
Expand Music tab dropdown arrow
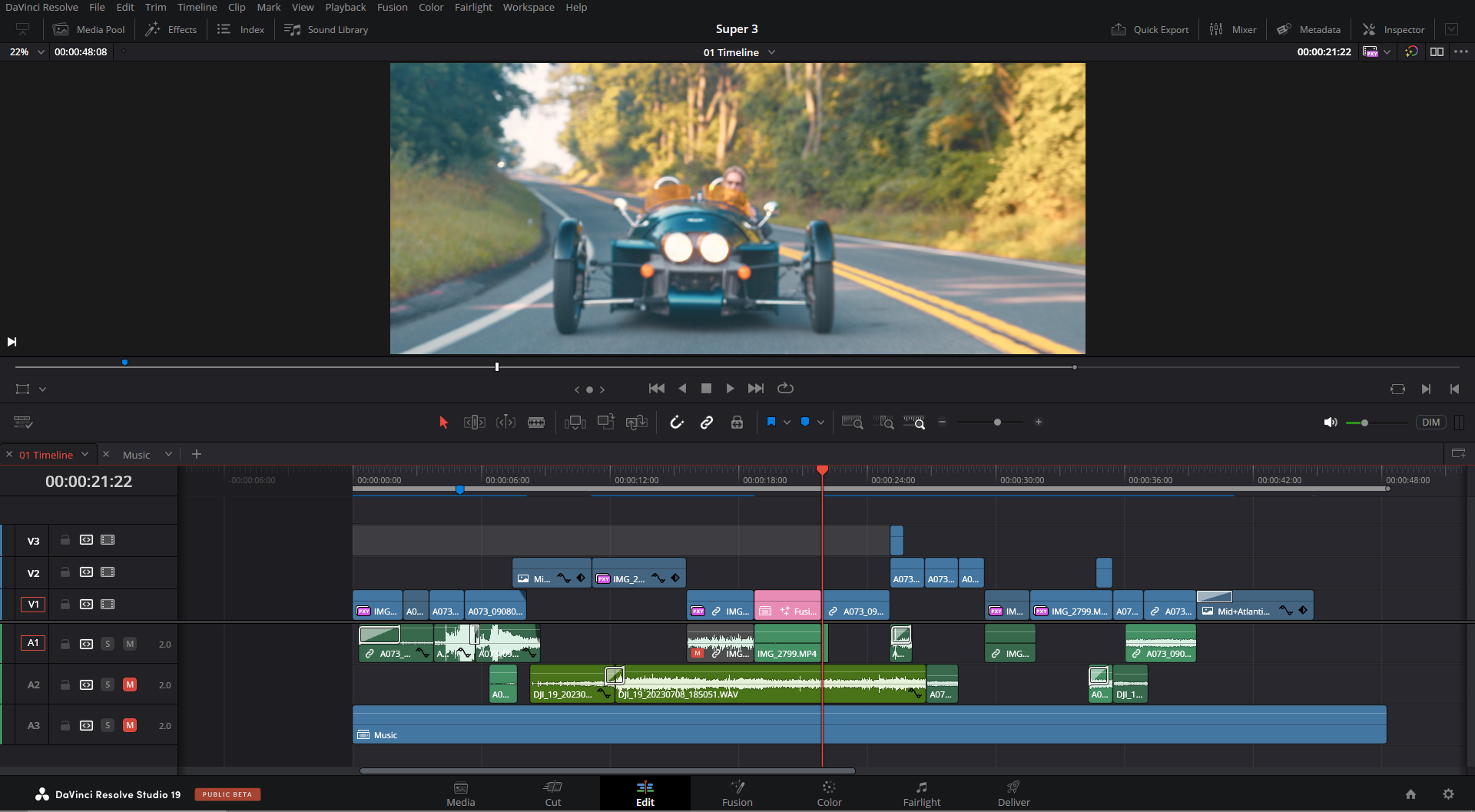(168, 454)
